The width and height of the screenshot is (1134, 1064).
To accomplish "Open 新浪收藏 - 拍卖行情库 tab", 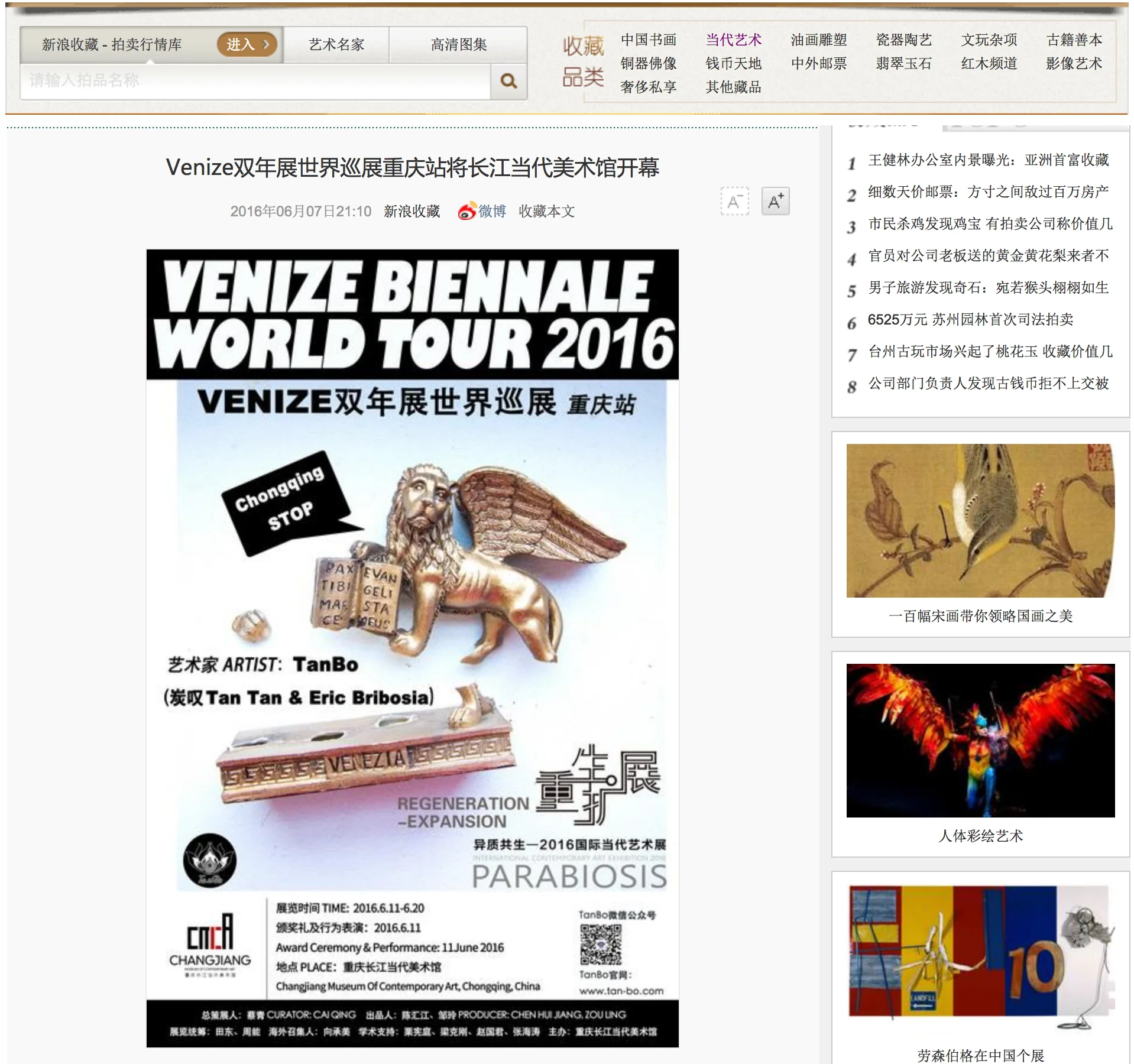I will [x=112, y=44].
